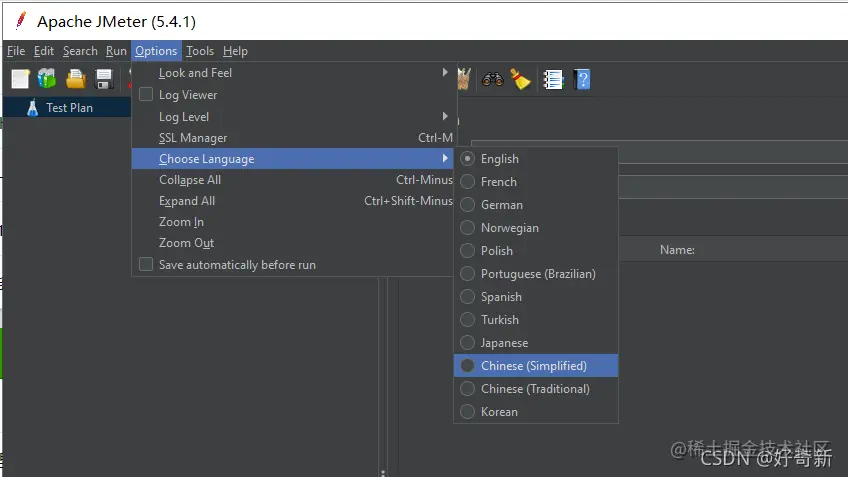Click the JMeter feather logo in title bar
This screenshot has height=477, width=848.
(x=21, y=21)
